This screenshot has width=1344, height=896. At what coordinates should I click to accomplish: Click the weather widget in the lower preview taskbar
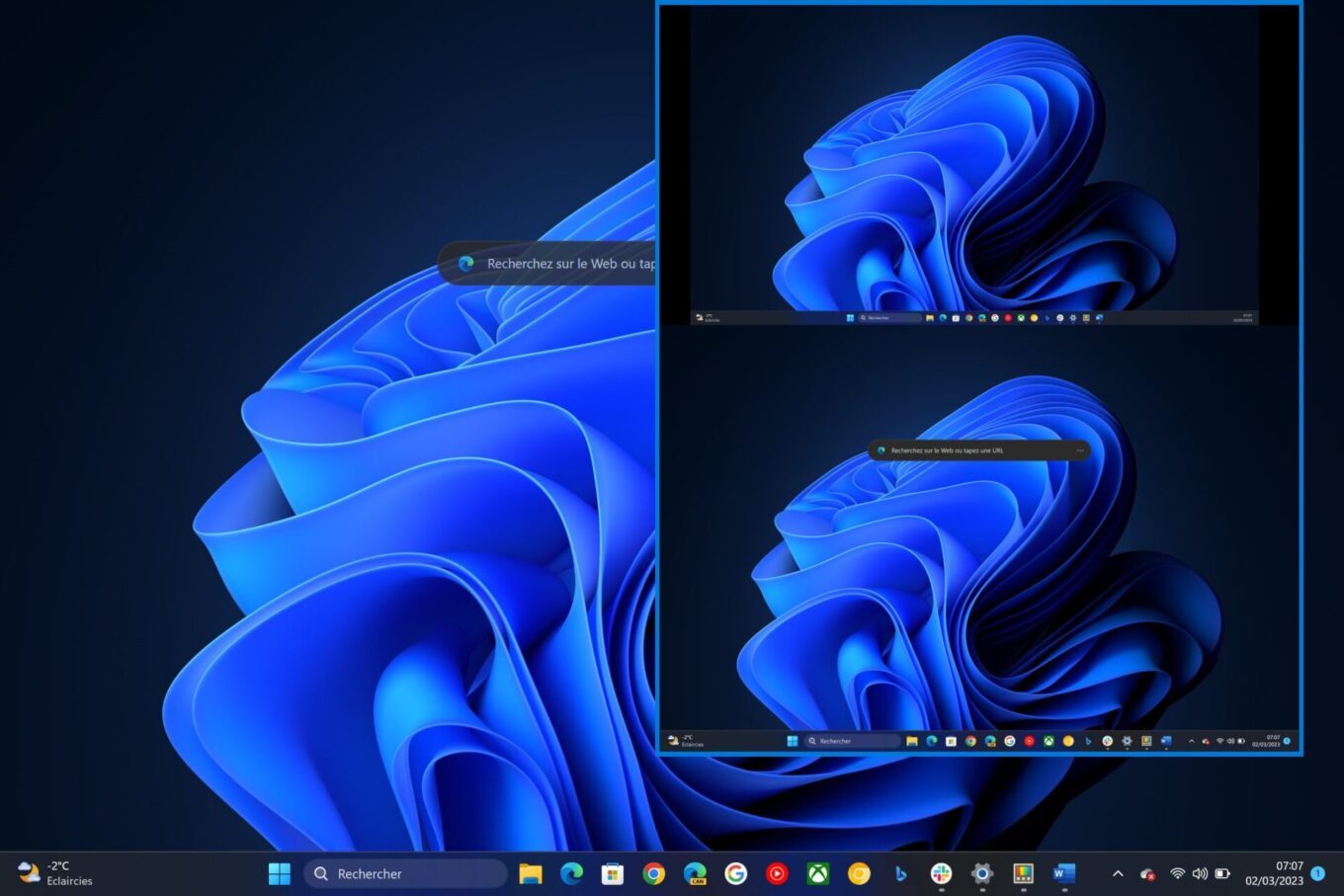pyautogui.click(x=686, y=741)
